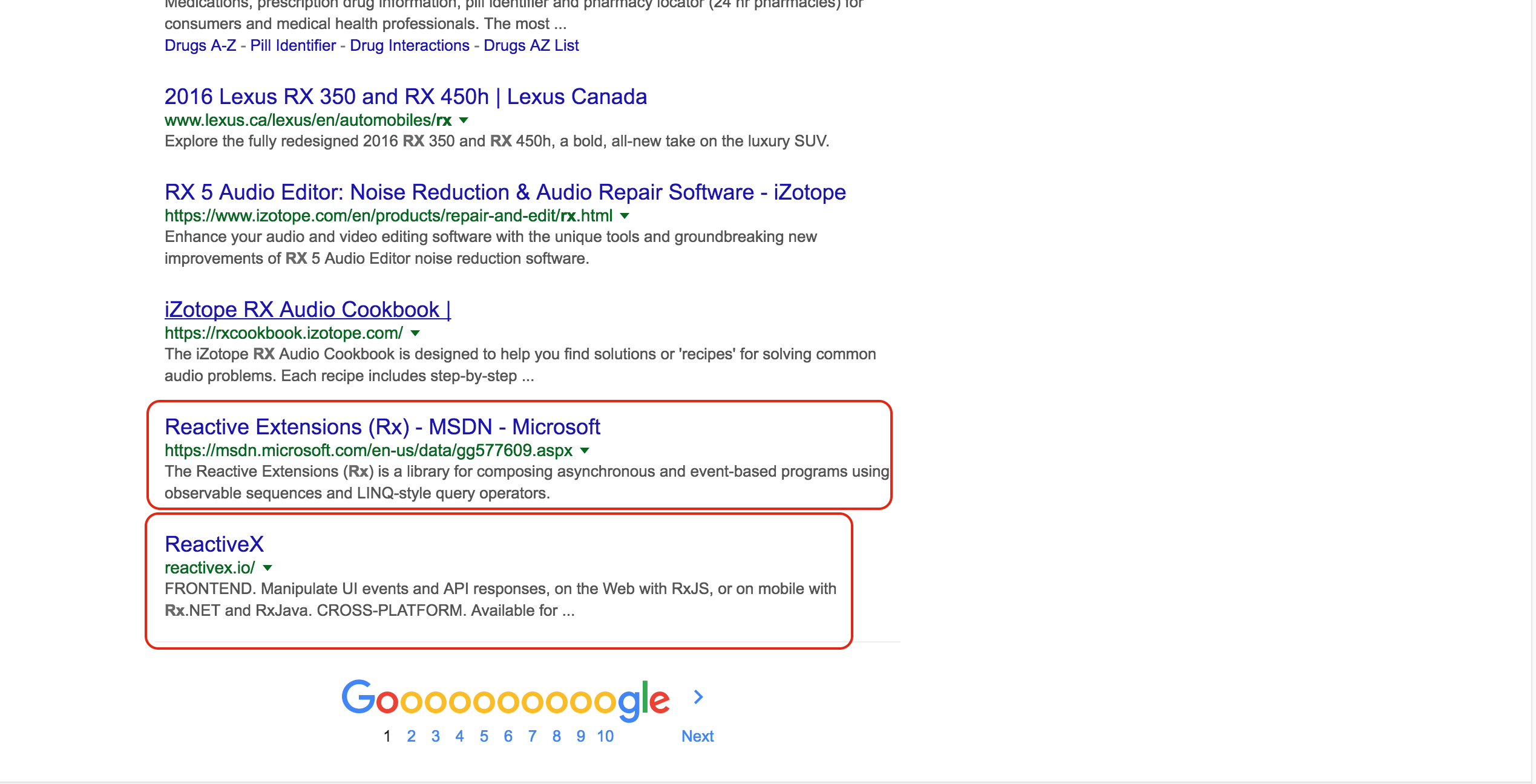1536x784 pixels.
Task: Click the reactivex.io URL text
Action: (x=210, y=568)
